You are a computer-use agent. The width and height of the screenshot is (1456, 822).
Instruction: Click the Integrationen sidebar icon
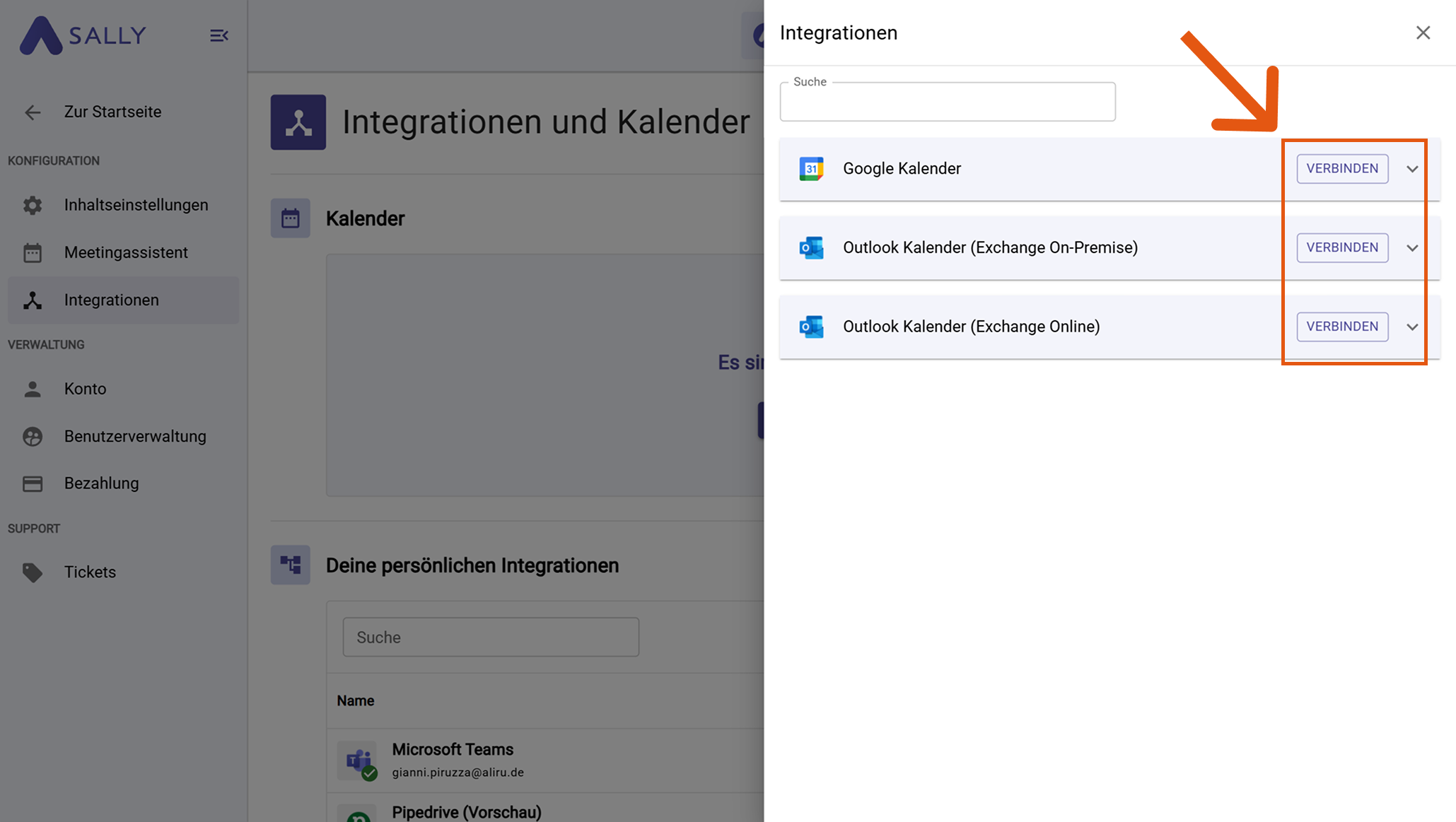(33, 300)
